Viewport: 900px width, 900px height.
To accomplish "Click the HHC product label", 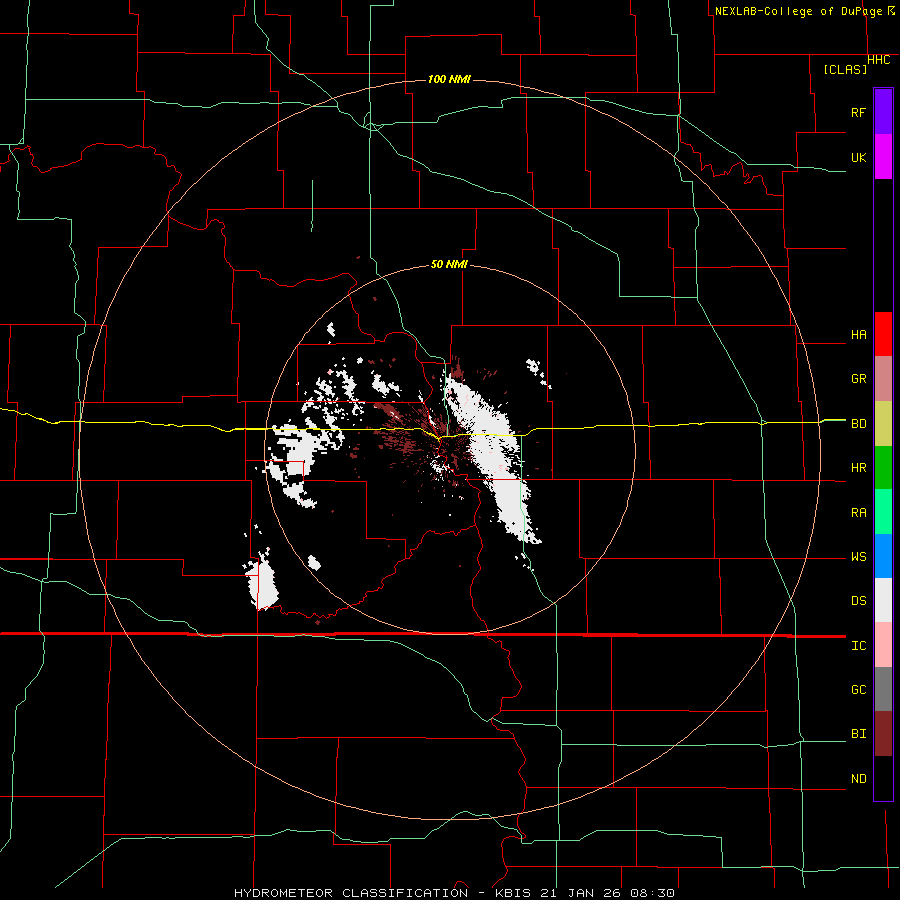I will pos(879,60).
